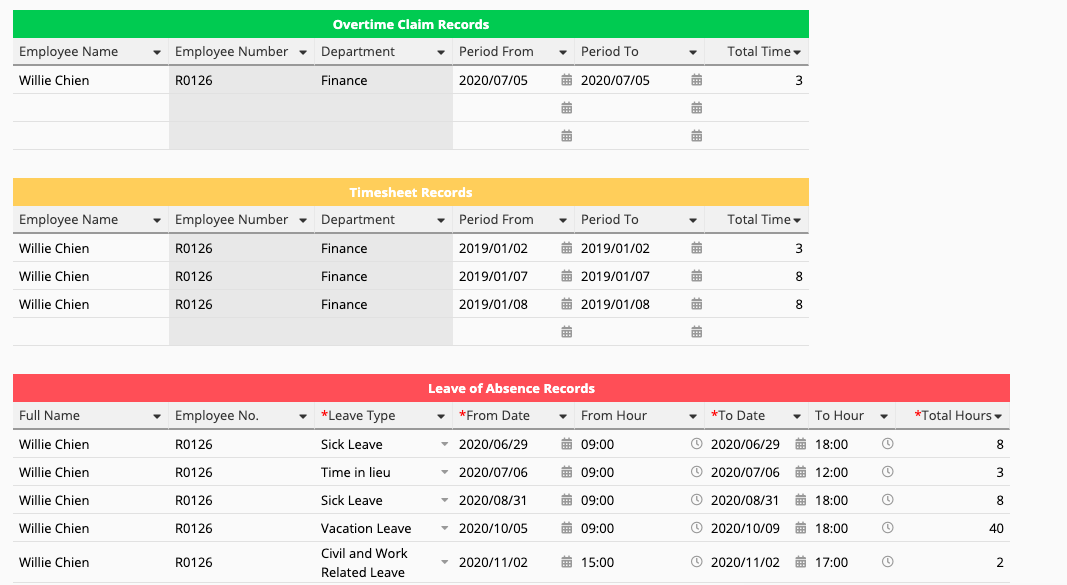
Task: Open calendar for 2020/10/09 To Date
Action: [x=800, y=528]
